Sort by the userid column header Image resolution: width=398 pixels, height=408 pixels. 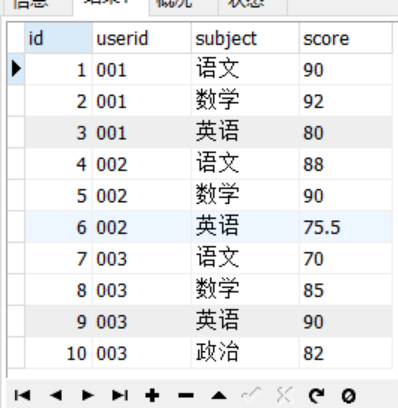(x=142, y=38)
